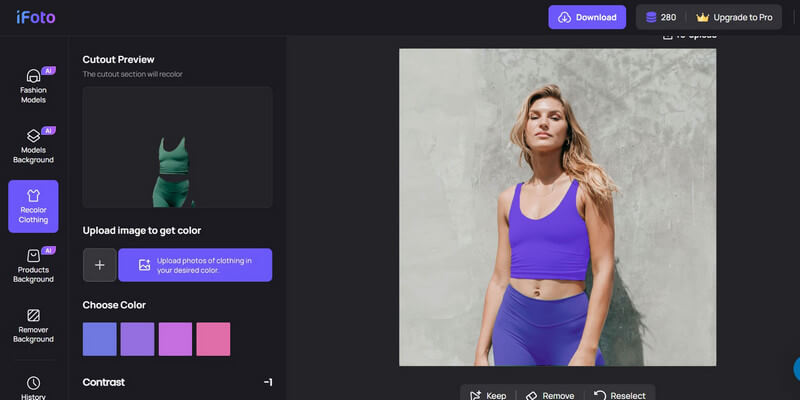Viewport: 800px width, 400px height.
Task: Choose the blue color swatch
Action: click(99, 339)
